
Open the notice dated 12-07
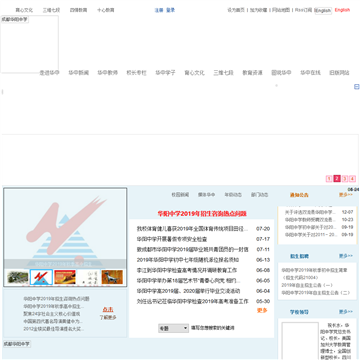pyautogui.click(x=310, y=212)
